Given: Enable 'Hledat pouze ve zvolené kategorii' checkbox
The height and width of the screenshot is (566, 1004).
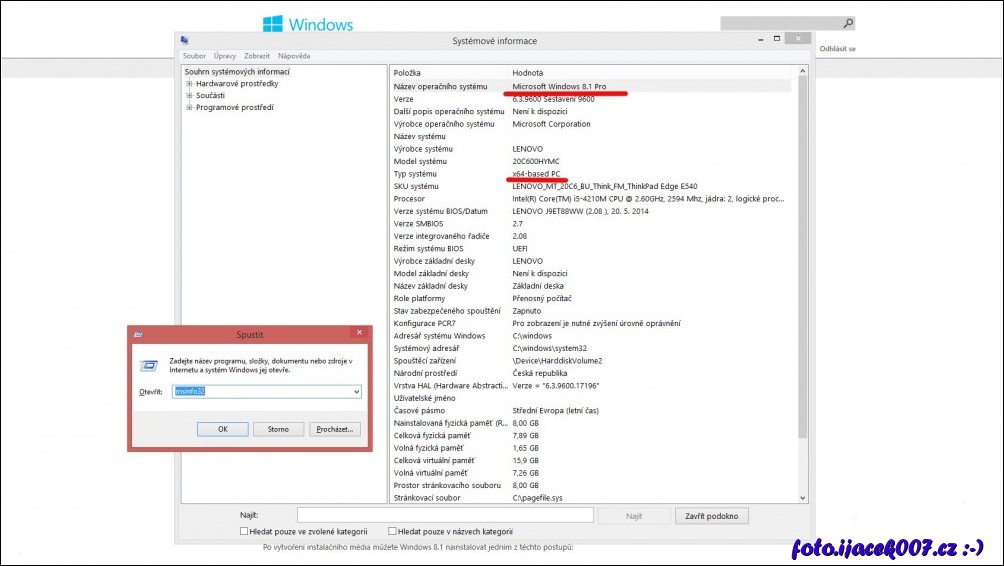Looking at the screenshot, I should pyautogui.click(x=245, y=531).
